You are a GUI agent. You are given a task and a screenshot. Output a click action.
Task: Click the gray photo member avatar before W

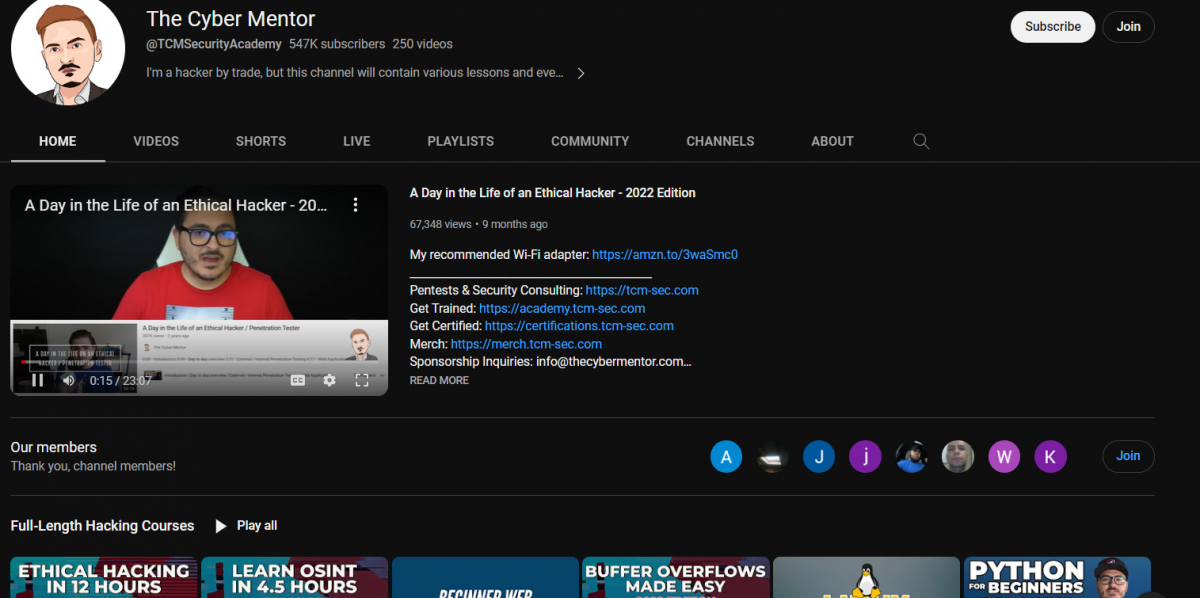(x=958, y=457)
